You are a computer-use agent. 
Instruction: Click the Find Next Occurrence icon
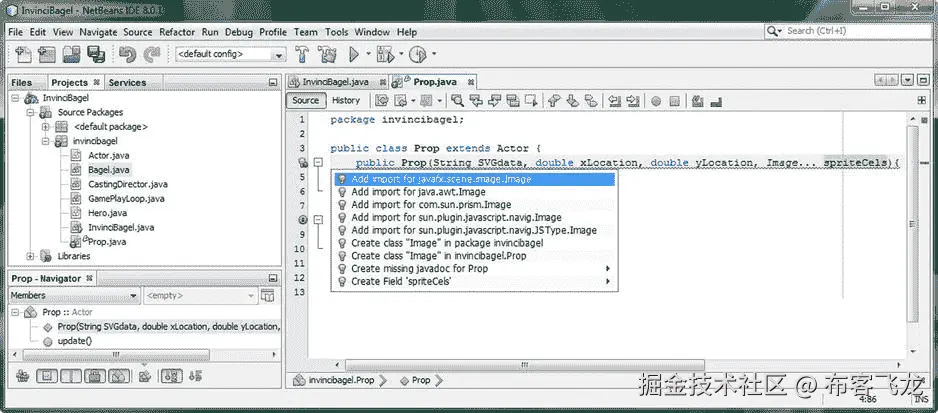click(x=494, y=101)
